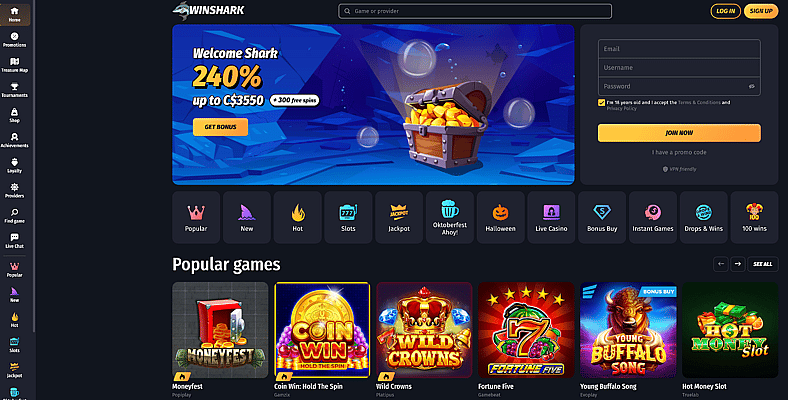Go to previous popular games page
The width and height of the screenshot is (788, 400).
[721, 264]
